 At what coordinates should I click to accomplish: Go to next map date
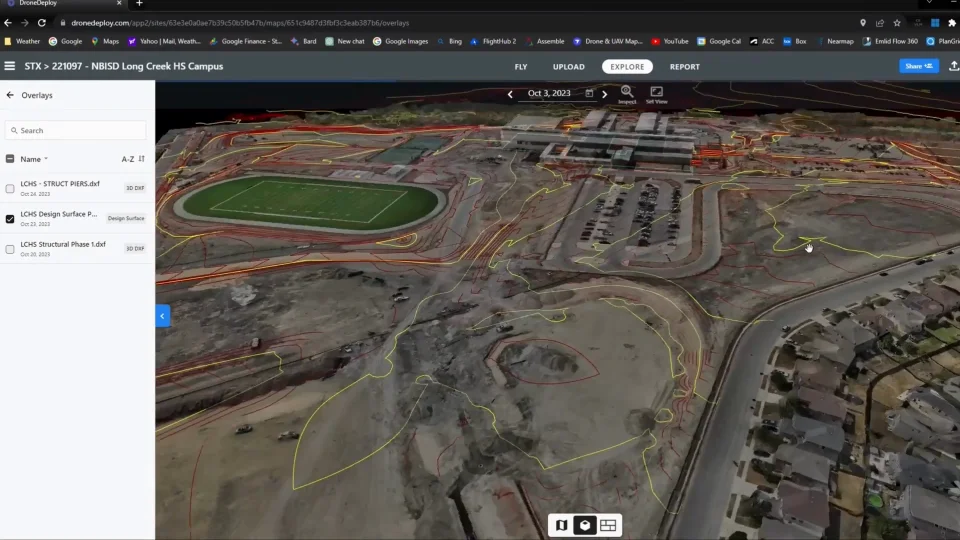coord(605,94)
